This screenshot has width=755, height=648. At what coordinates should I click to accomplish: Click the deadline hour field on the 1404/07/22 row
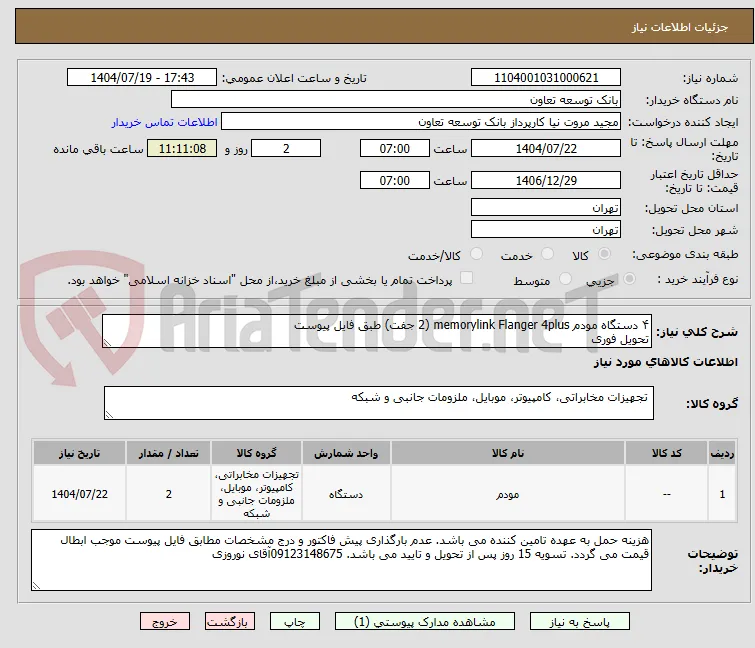coord(394,148)
